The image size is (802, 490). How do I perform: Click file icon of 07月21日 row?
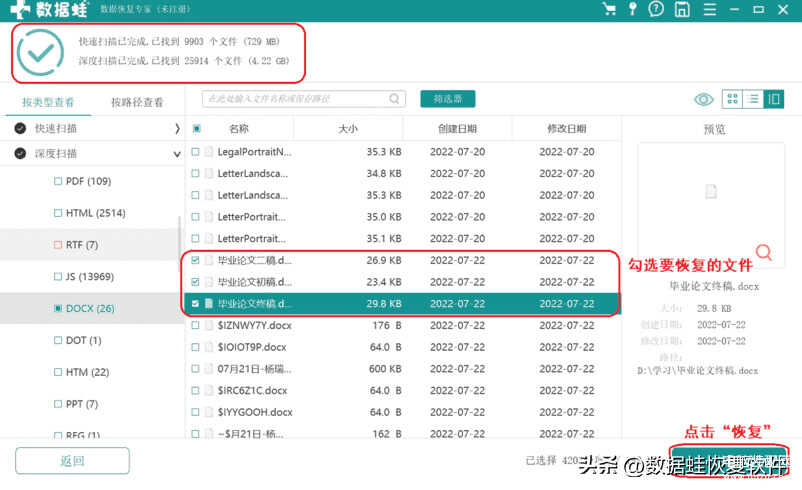209,369
